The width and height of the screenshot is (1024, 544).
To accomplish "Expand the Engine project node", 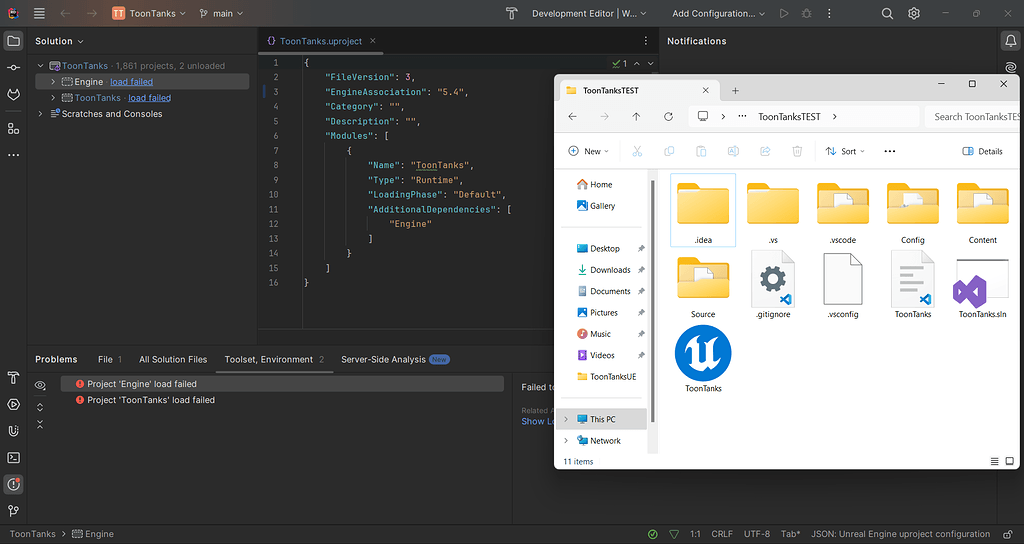I will point(53,82).
